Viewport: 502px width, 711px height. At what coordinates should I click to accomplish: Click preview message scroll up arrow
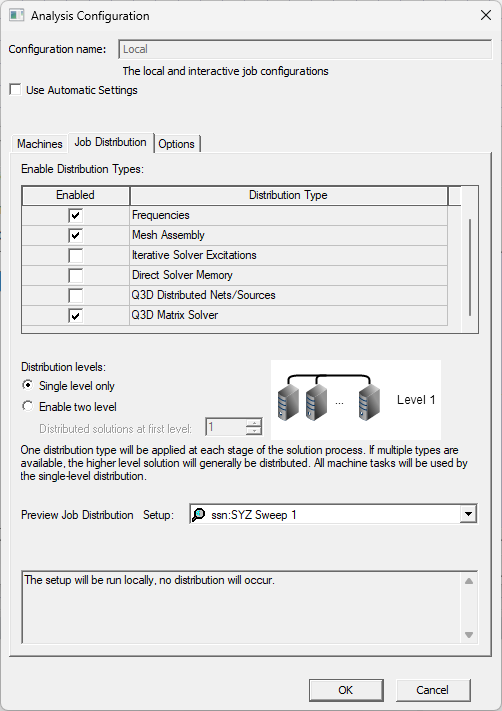[x=469, y=581]
